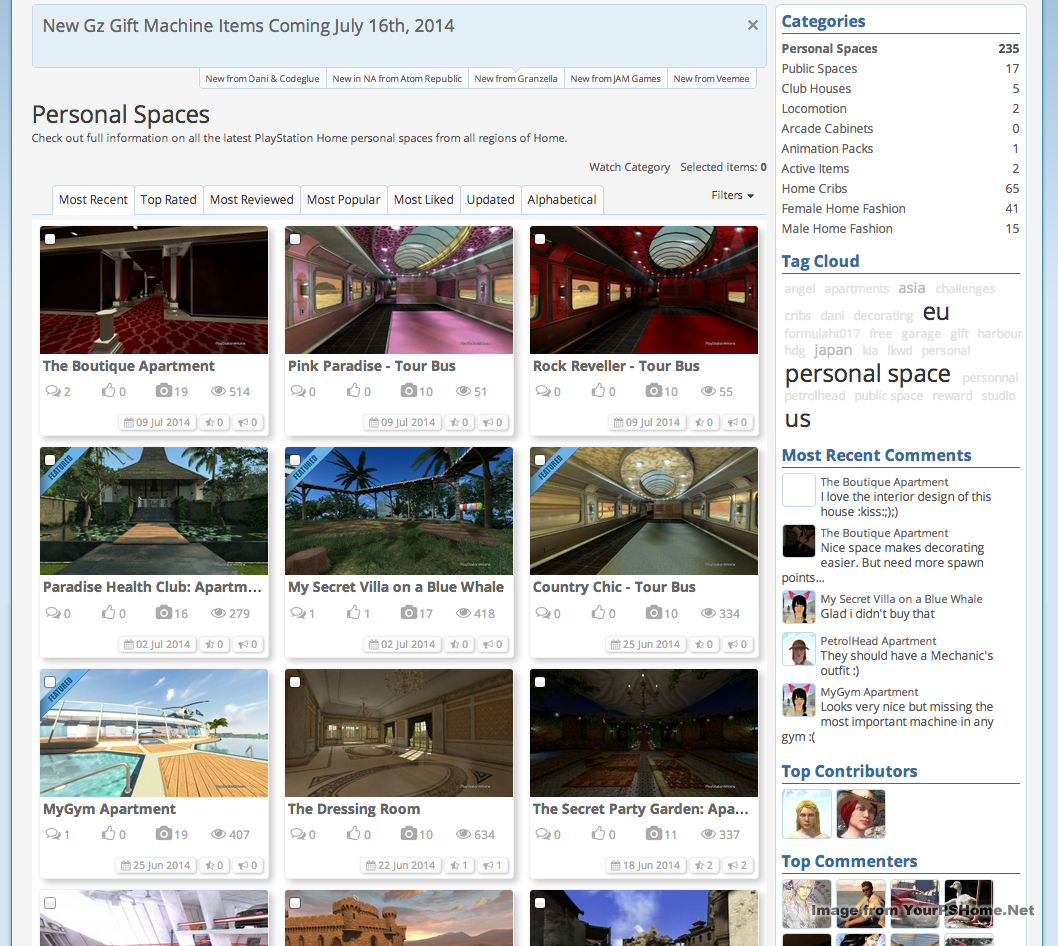Viewport: 1058px width, 946px height.
Task: Click calendar date badge on Rock Reveller Tour Bus
Action: click(647, 422)
